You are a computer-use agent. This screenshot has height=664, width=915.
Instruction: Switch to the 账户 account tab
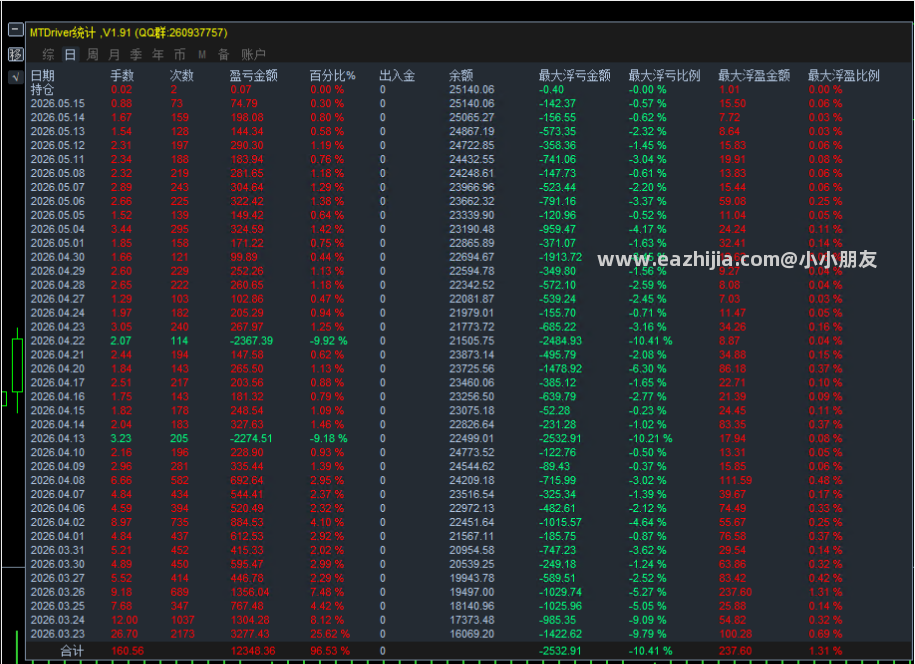point(253,54)
